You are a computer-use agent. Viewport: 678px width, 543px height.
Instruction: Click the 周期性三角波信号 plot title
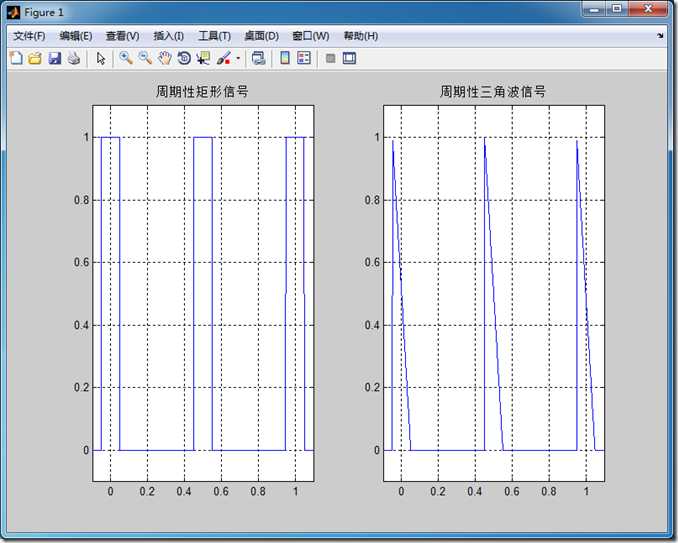point(493,91)
